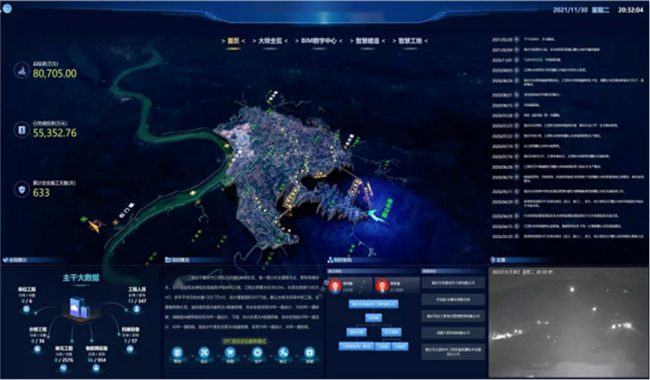This screenshot has width=650, height=380.
Task: Click the widest bottom-row organization chart box
Action: point(356,346)
